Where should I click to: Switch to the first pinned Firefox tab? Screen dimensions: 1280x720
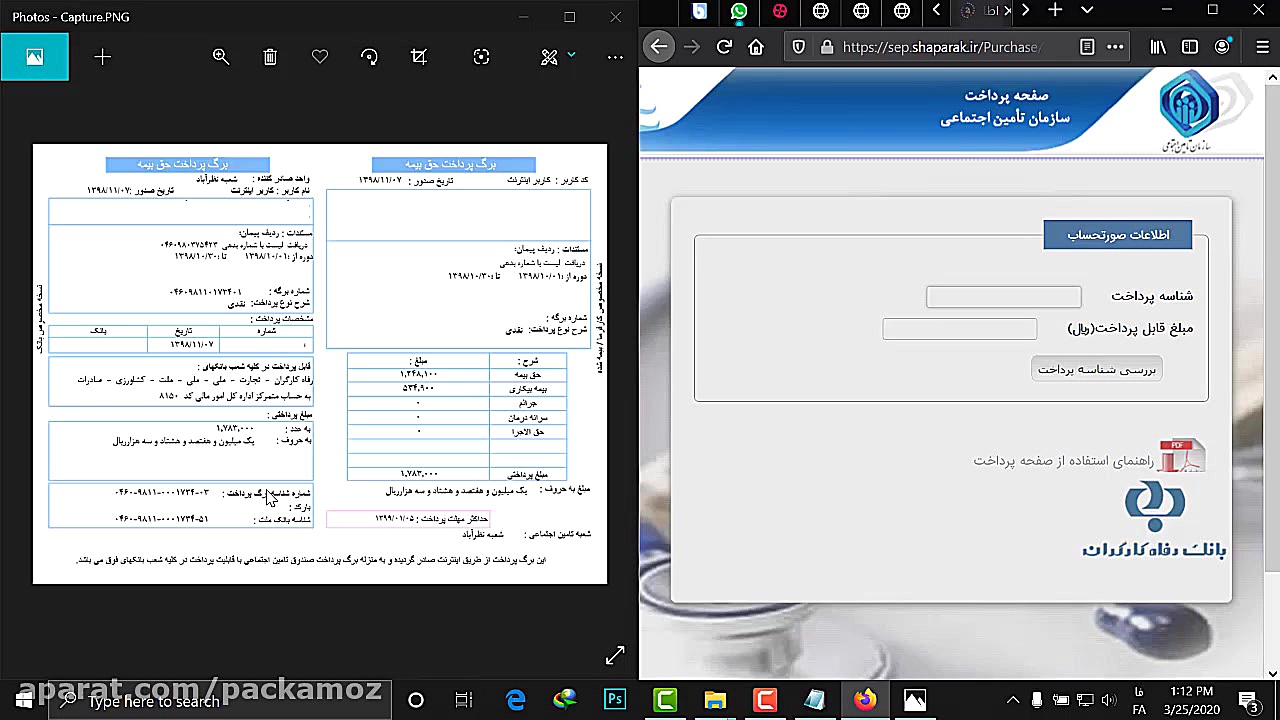(x=699, y=11)
